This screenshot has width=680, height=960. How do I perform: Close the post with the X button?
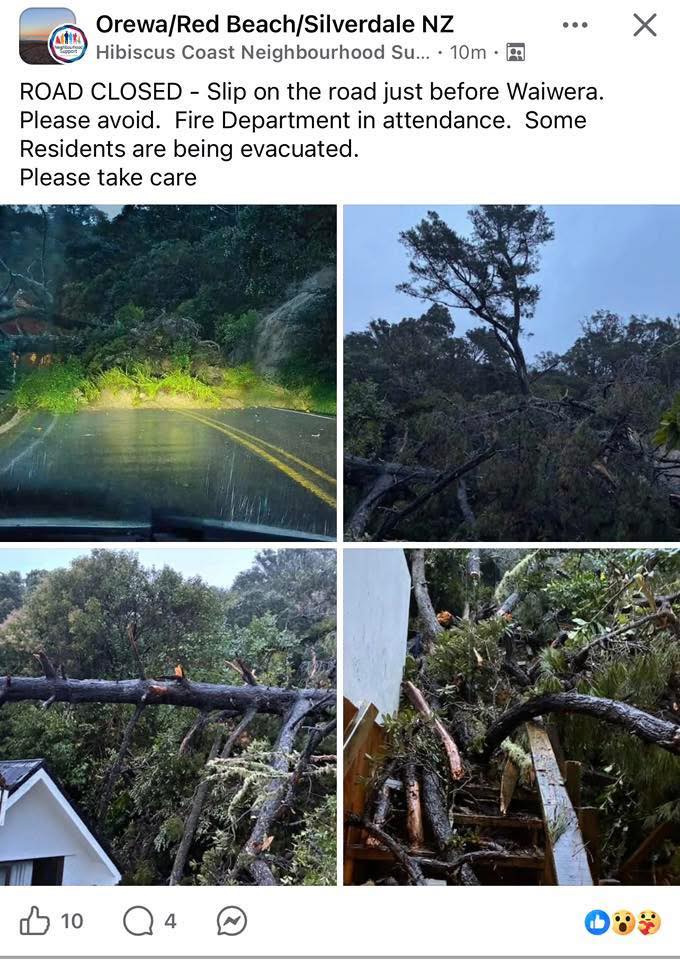tap(645, 26)
